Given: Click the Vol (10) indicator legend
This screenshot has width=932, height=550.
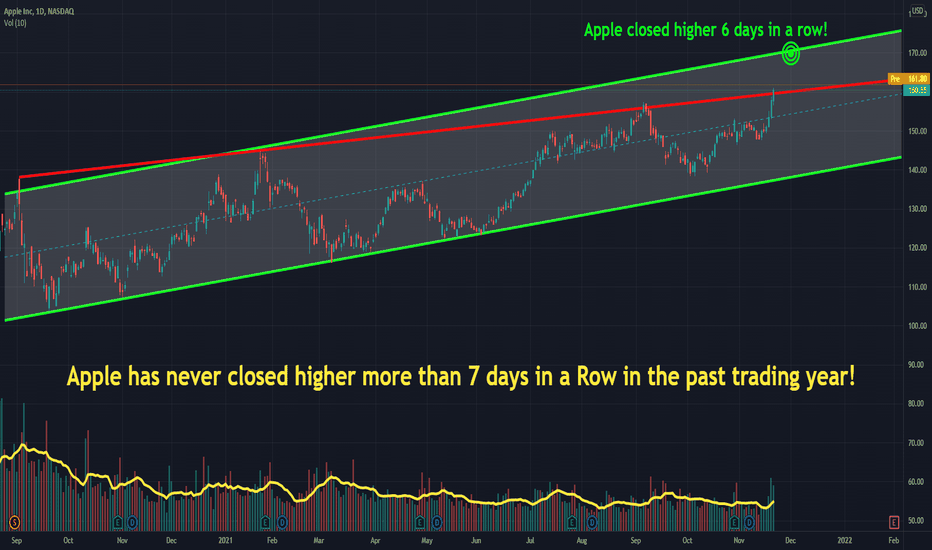Looking at the screenshot, I should point(15,23).
